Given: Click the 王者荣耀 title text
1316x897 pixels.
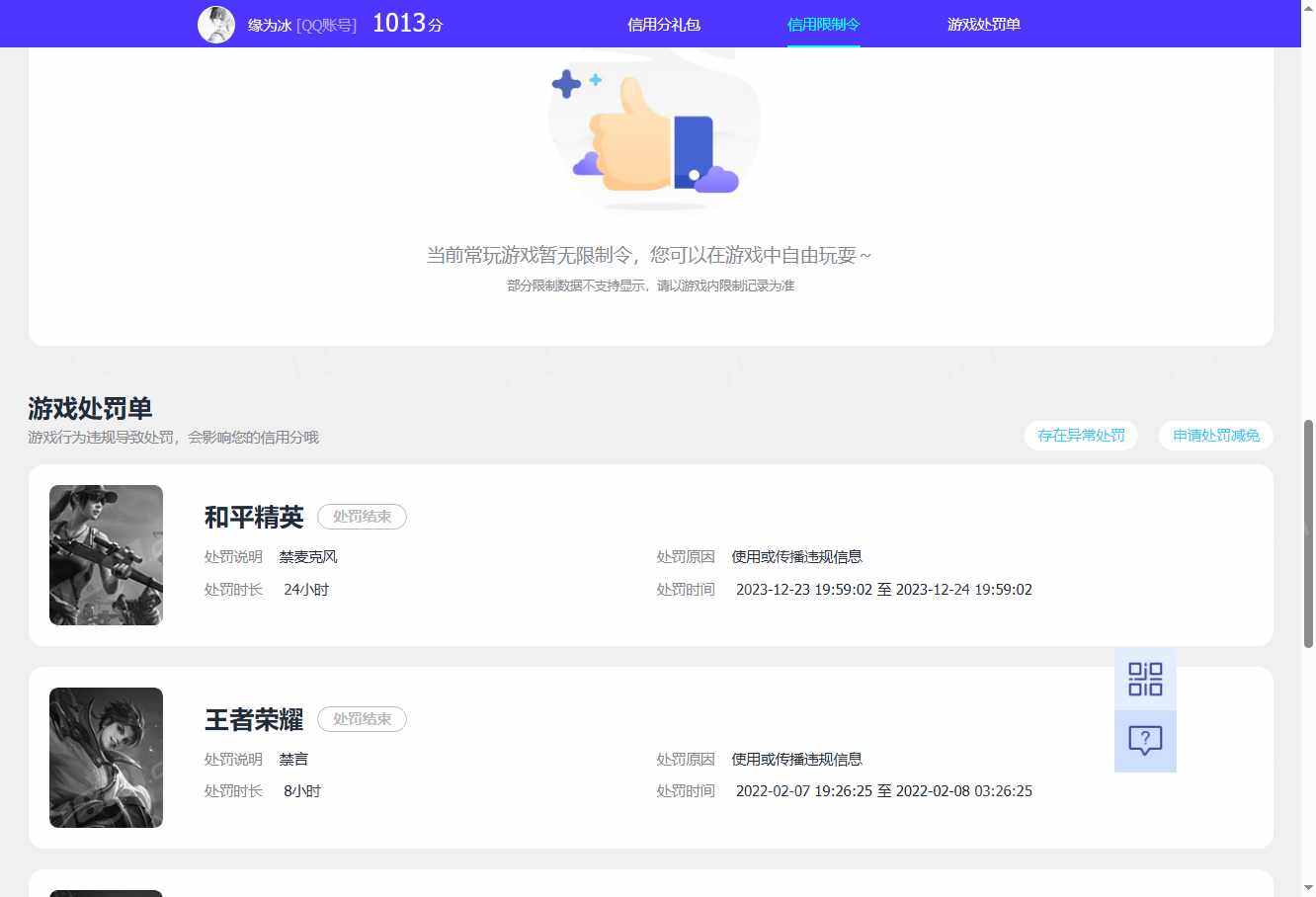Looking at the screenshot, I should click(254, 720).
